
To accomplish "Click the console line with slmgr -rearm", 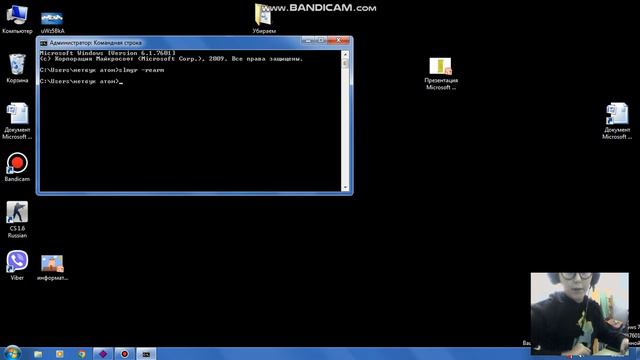I will tap(102, 70).
